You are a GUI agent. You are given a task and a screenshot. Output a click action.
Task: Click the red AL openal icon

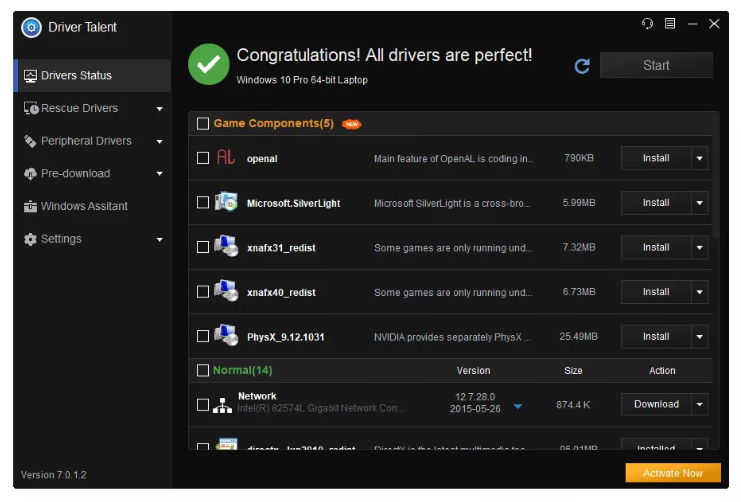(x=225, y=157)
